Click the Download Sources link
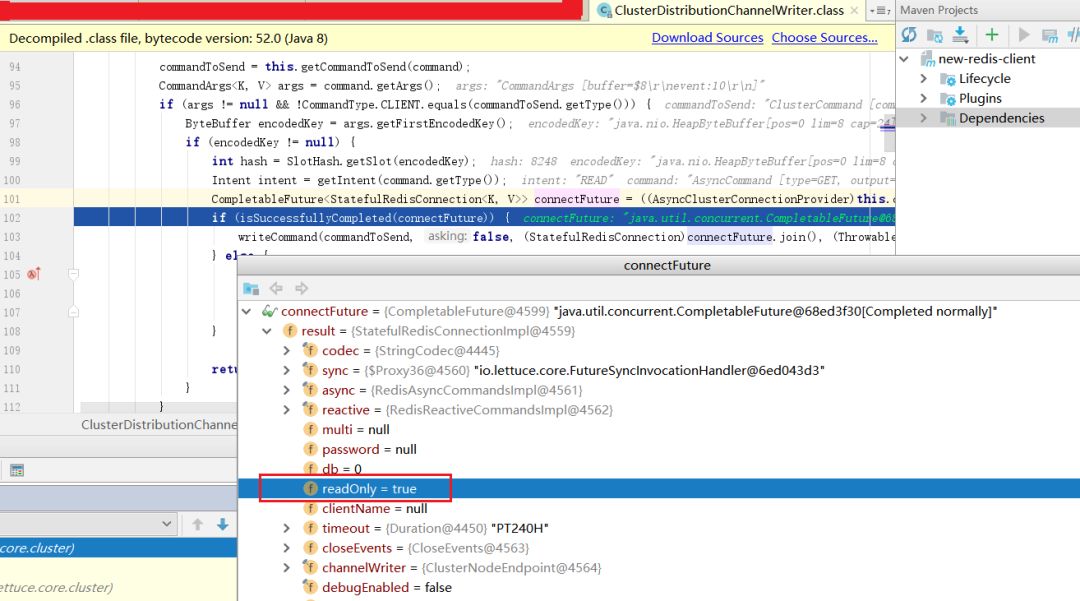This screenshot has height=601, width=1080. coord(707,38)
